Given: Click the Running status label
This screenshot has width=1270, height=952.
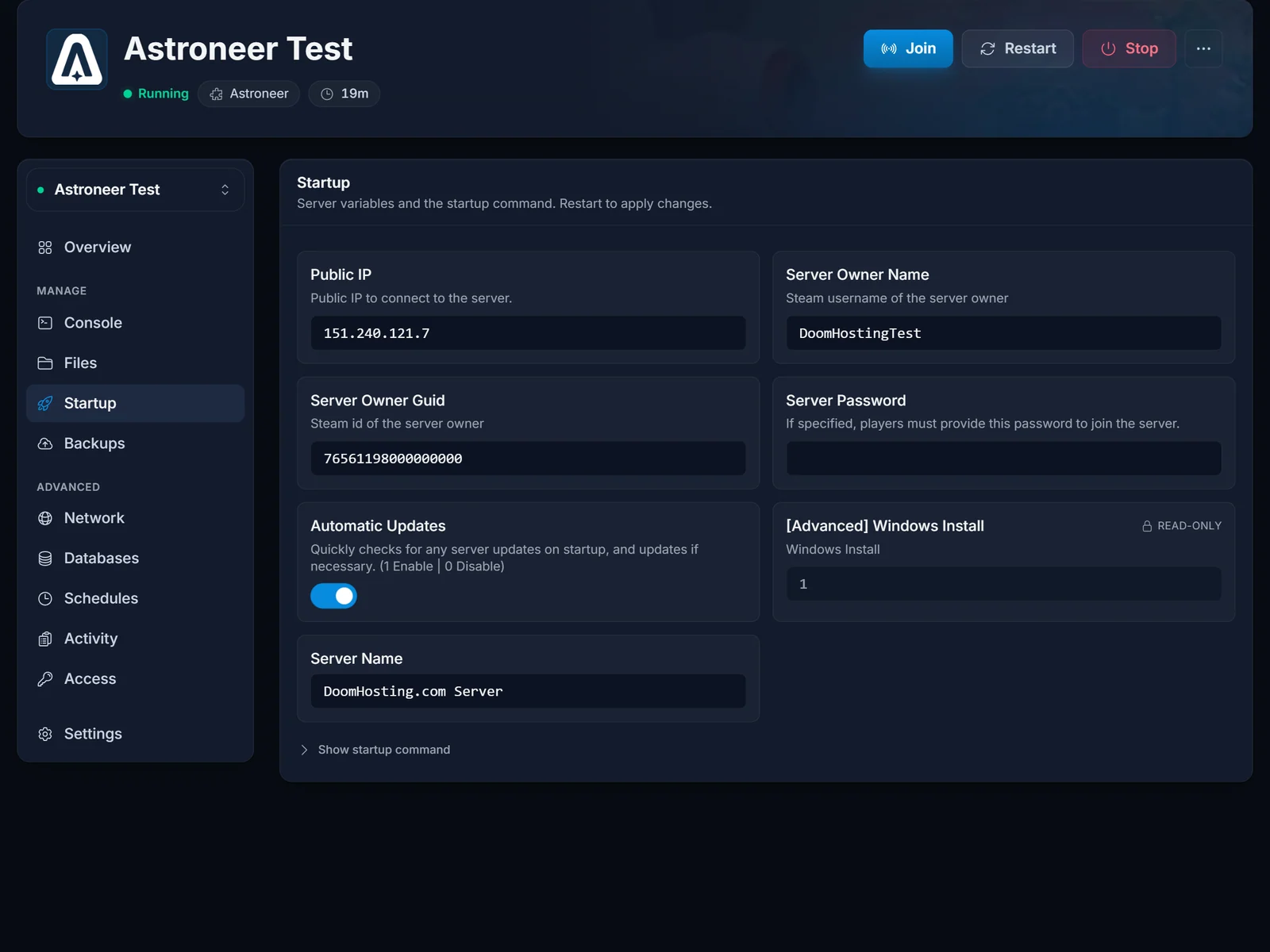Looking at the screenshot, I should tap(164, 94).
